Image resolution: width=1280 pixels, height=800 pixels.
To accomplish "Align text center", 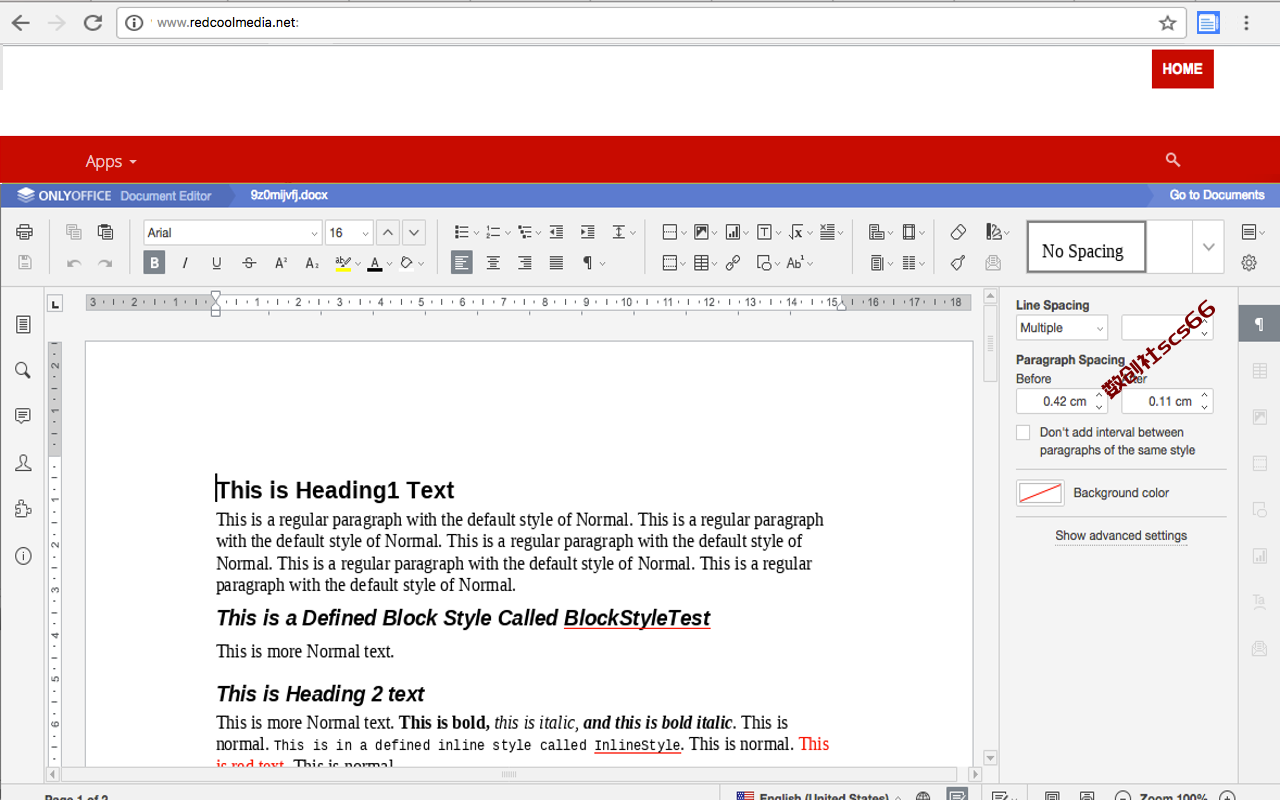I will 493,263.
